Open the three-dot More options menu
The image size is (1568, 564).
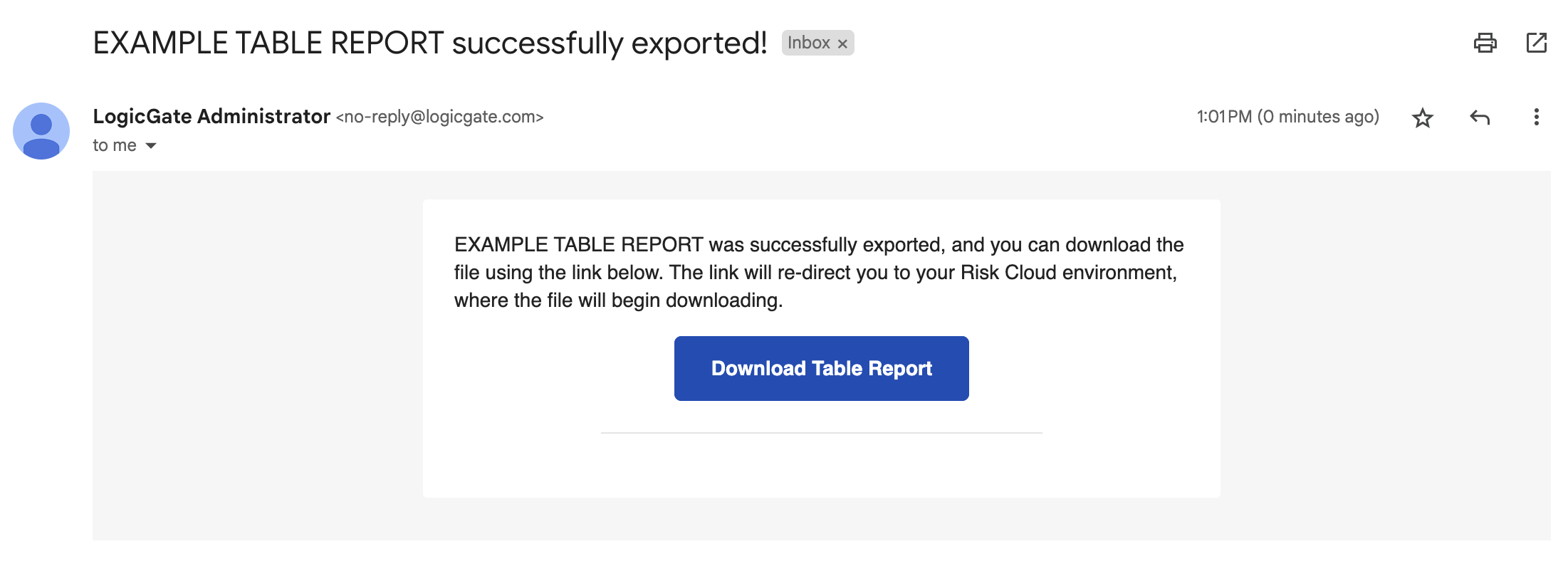coord(1536,117)
